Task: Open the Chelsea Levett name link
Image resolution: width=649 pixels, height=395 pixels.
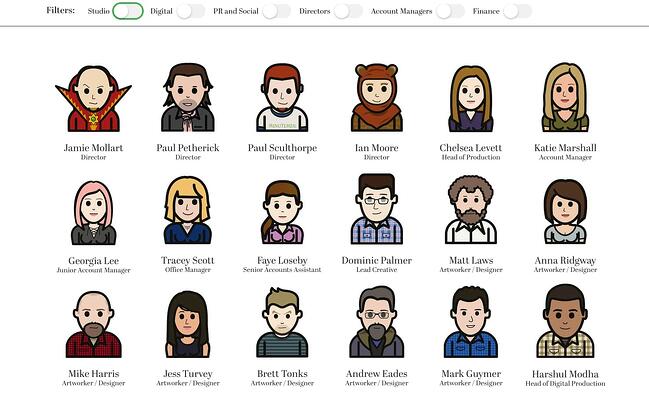Action: pos(471,148)
